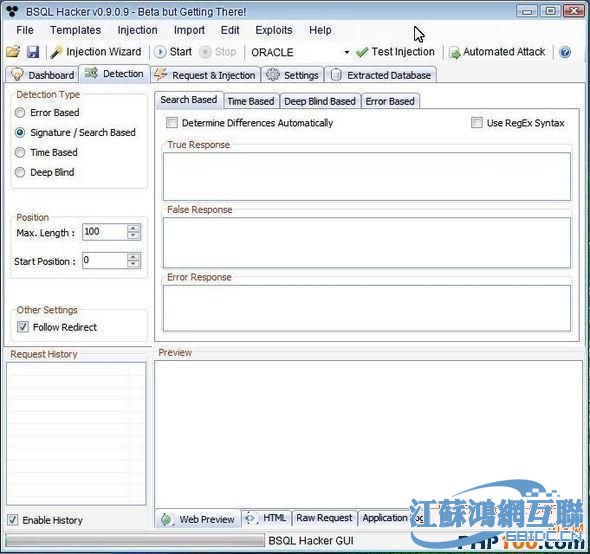Screen dimensions: 590x554
Task: Select Signature / Search Based radio
Action: 20,132
